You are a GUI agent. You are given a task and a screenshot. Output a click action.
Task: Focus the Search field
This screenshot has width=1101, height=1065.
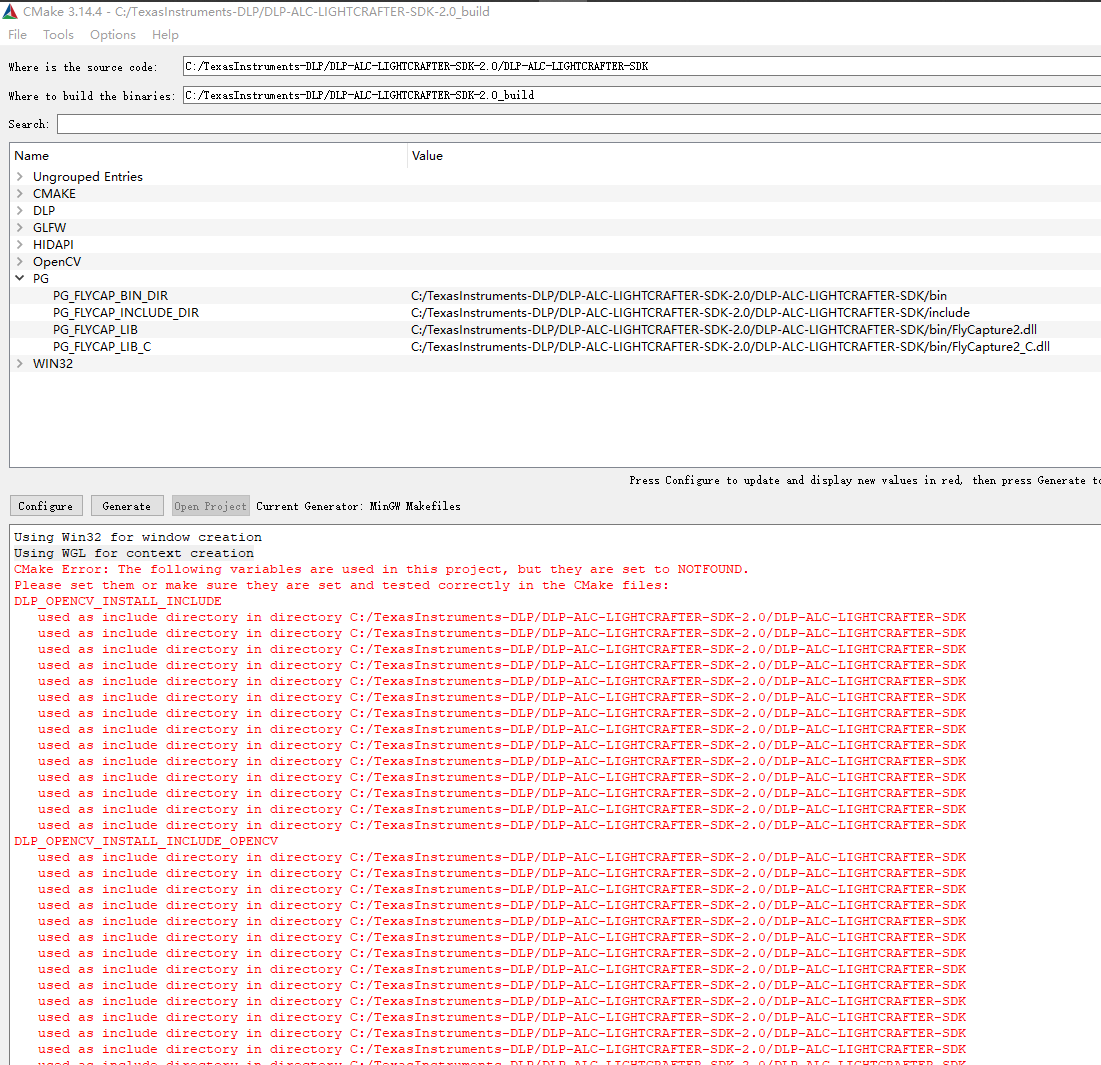[579, 124]
